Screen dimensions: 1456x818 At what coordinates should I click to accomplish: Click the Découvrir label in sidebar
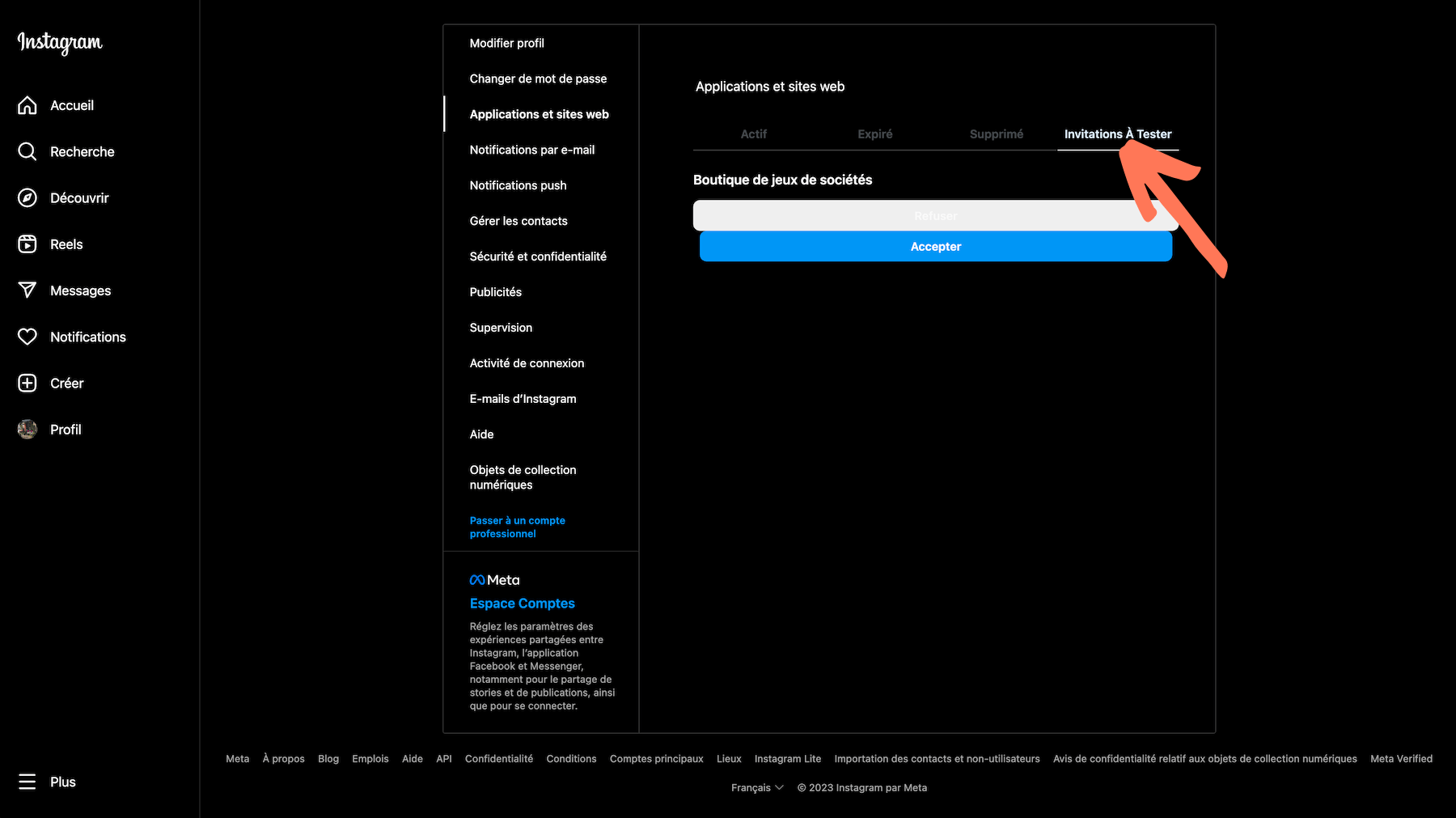(79, 197)
